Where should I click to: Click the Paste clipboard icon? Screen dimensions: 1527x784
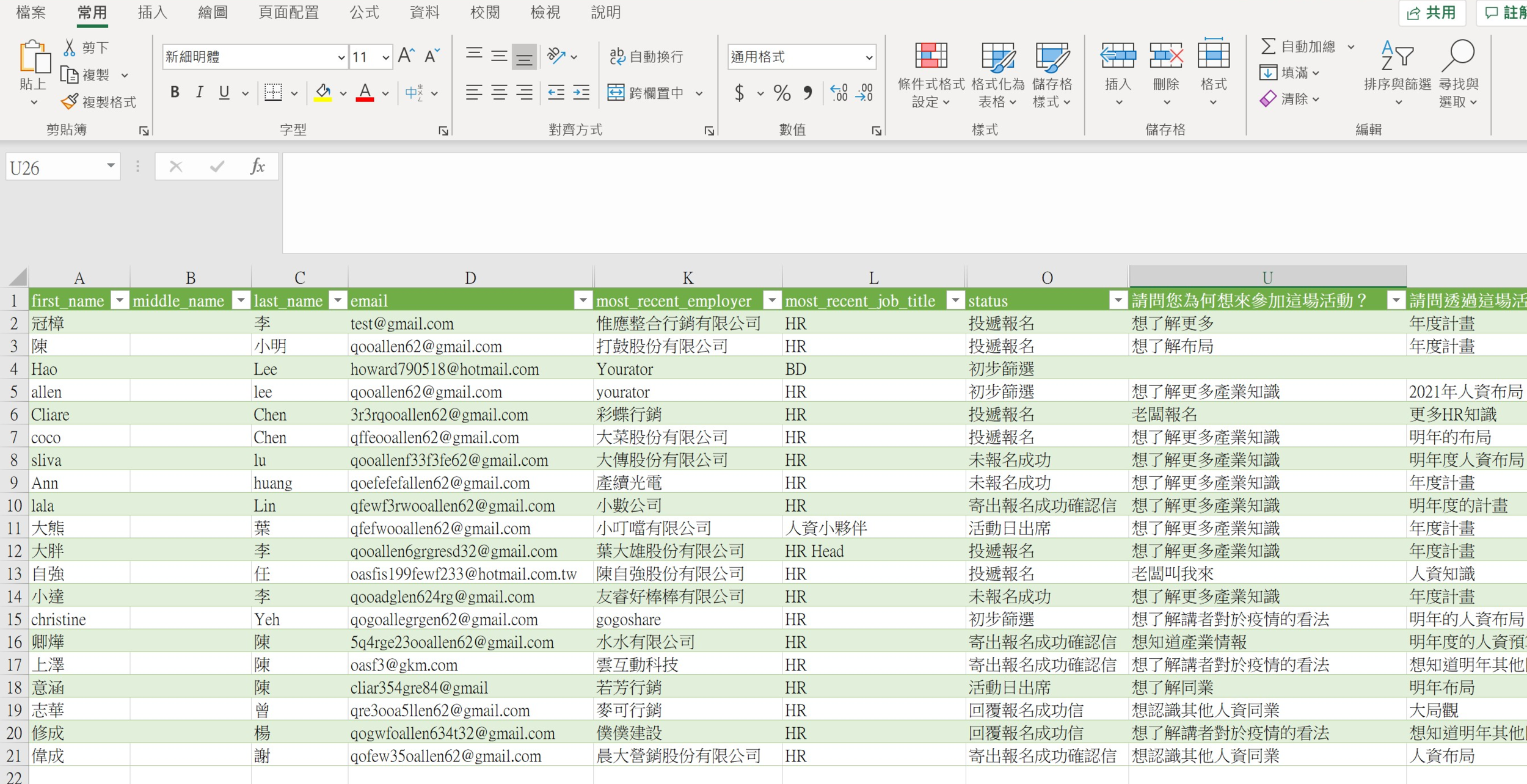[x=34, y=57]
